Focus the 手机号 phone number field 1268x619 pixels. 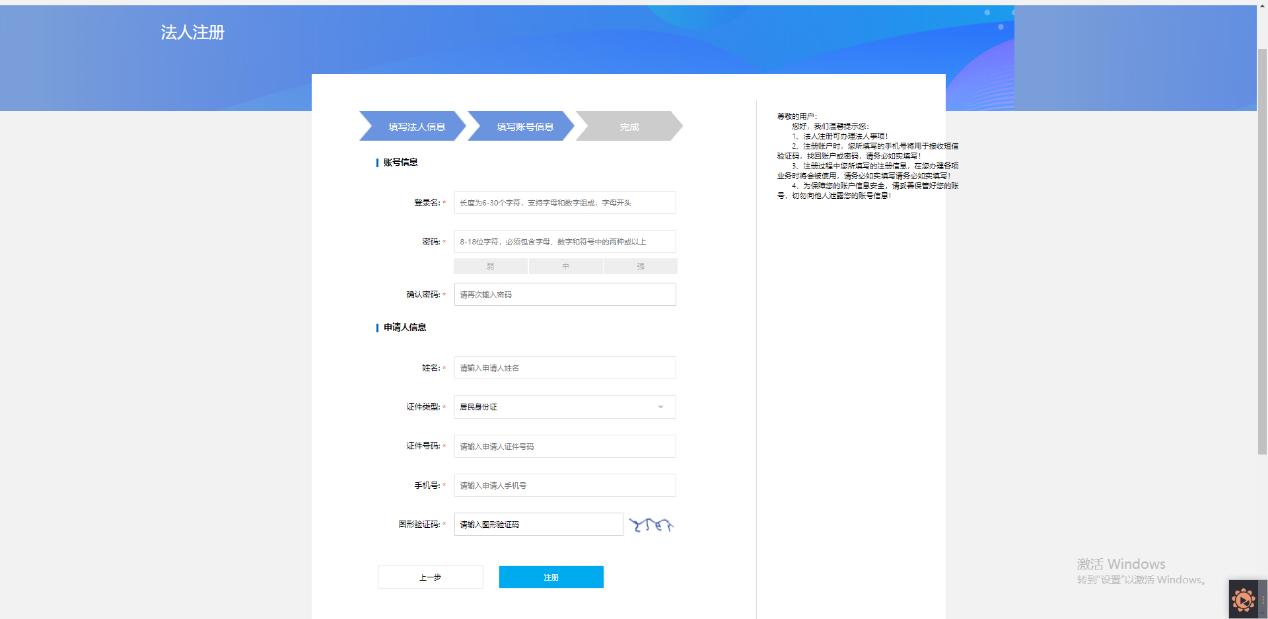click(564, 485)
